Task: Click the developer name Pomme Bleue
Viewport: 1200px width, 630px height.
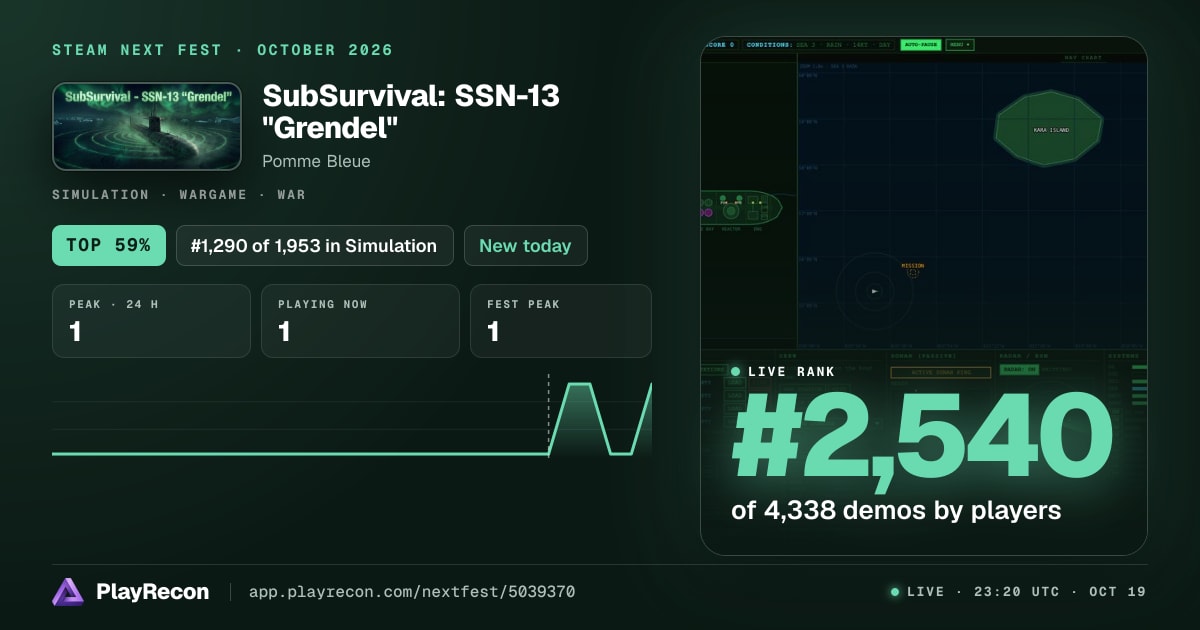Action: pos(316,161)
